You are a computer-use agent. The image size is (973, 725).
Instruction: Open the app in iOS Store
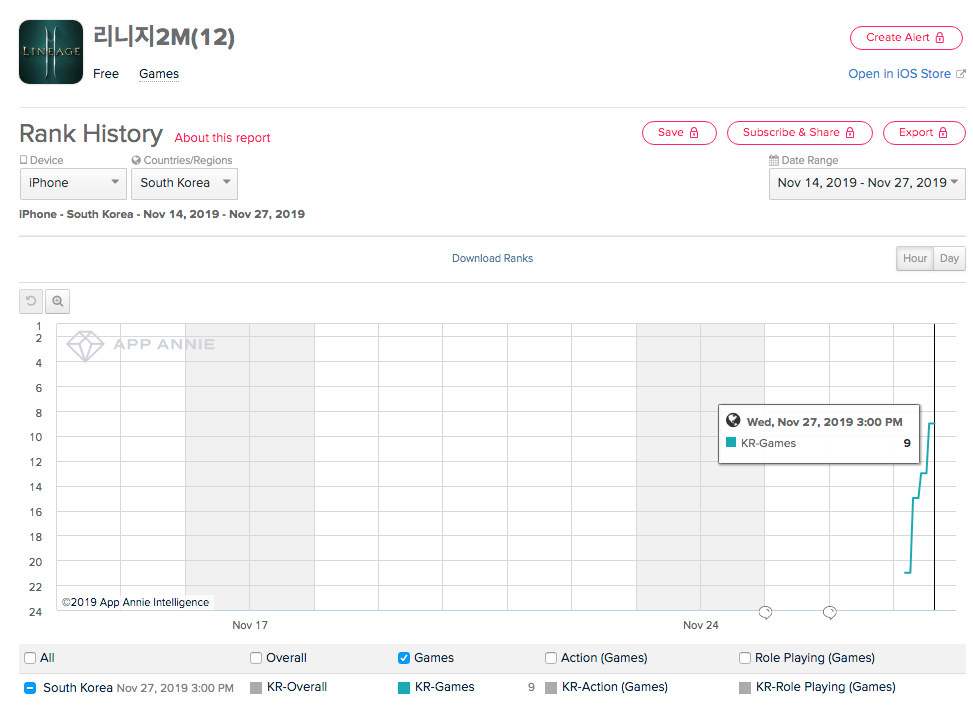pos(900,74)
